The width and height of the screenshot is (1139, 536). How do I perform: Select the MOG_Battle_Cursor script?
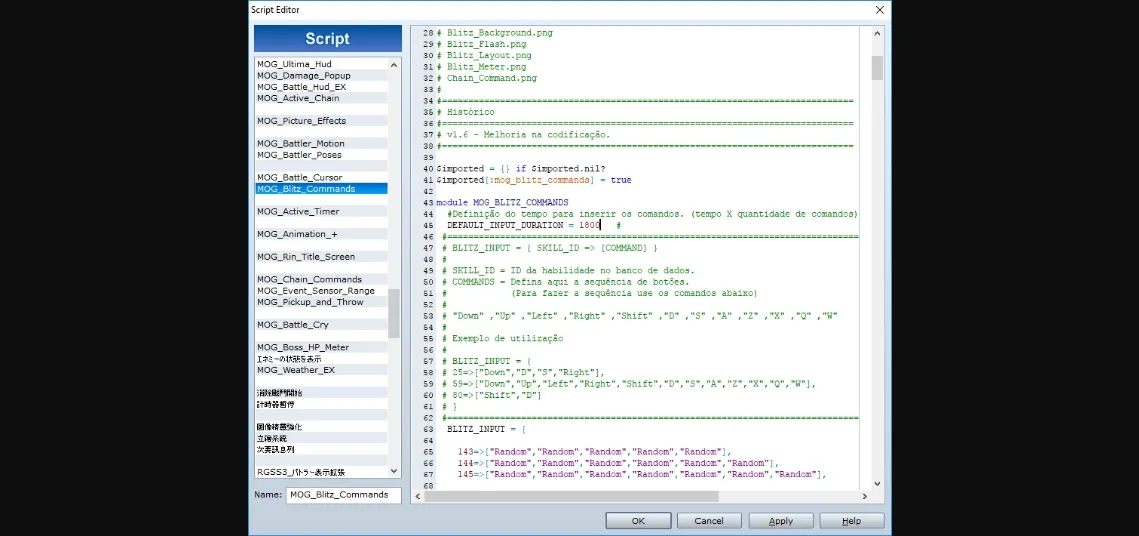[x=299, y=177]
